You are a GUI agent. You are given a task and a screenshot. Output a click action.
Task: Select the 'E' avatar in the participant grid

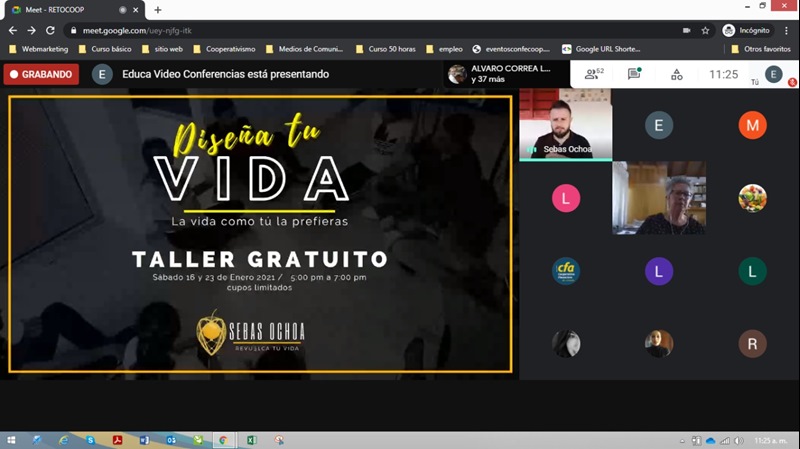(x=659, y=125)
